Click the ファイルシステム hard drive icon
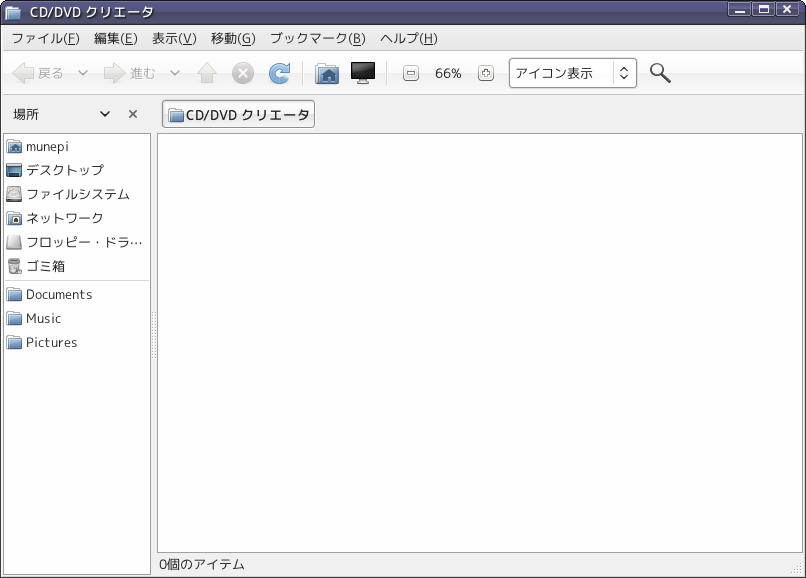The height and width of the screenshot is (578, 806). [x=14, y=194]
